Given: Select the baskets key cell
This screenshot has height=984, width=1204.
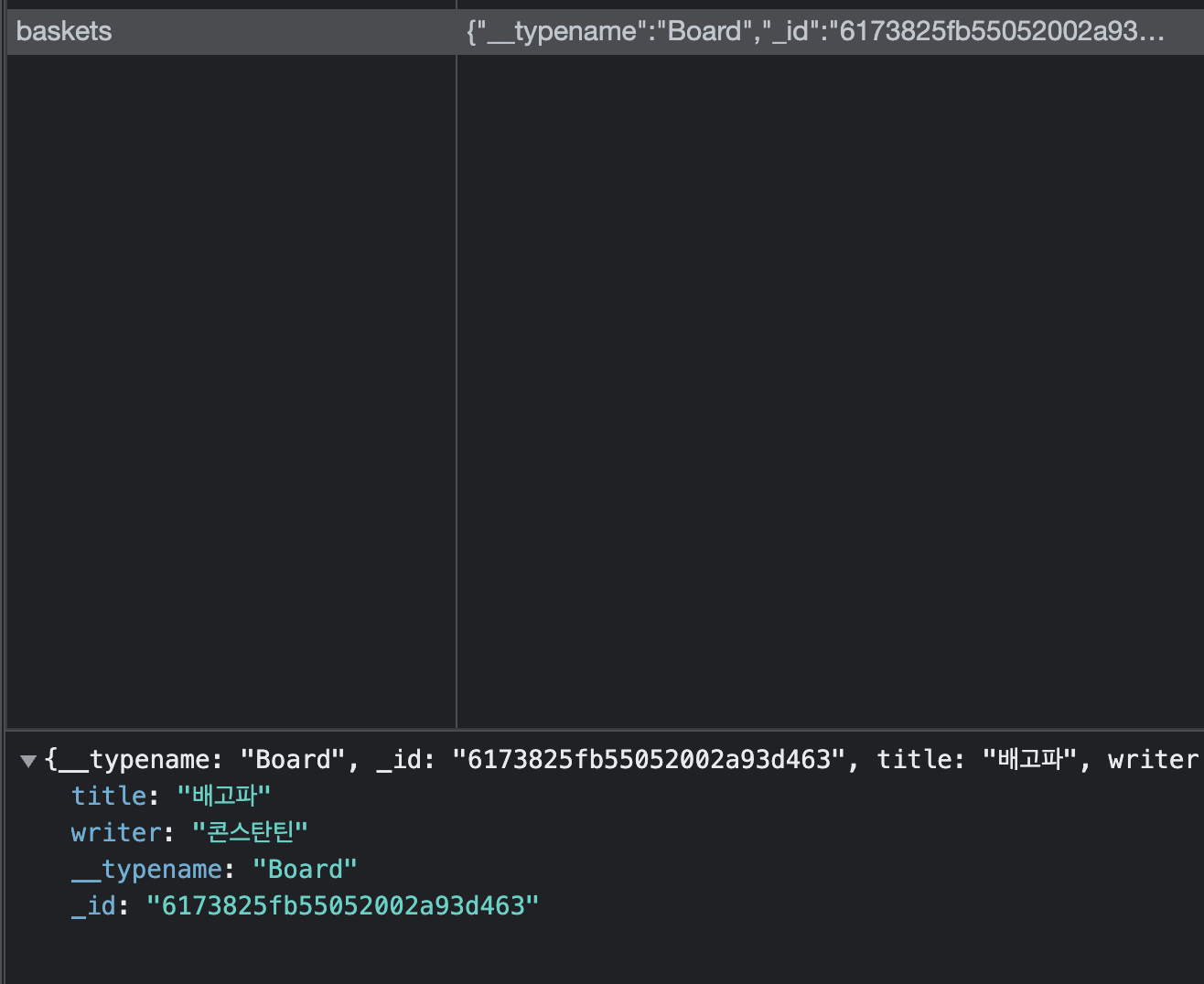Looking at the screenshot, I should [x=64, y=31].
